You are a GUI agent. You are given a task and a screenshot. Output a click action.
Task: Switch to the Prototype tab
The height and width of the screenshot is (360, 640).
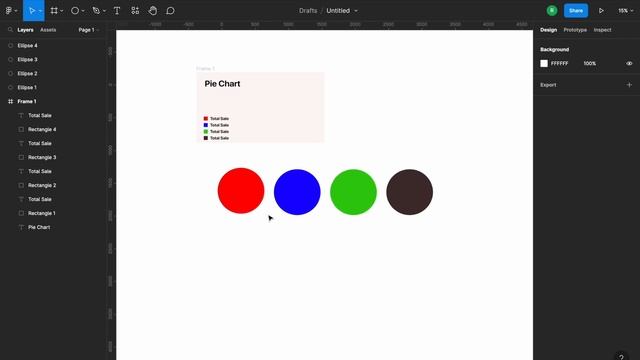(x=575, y=30)
